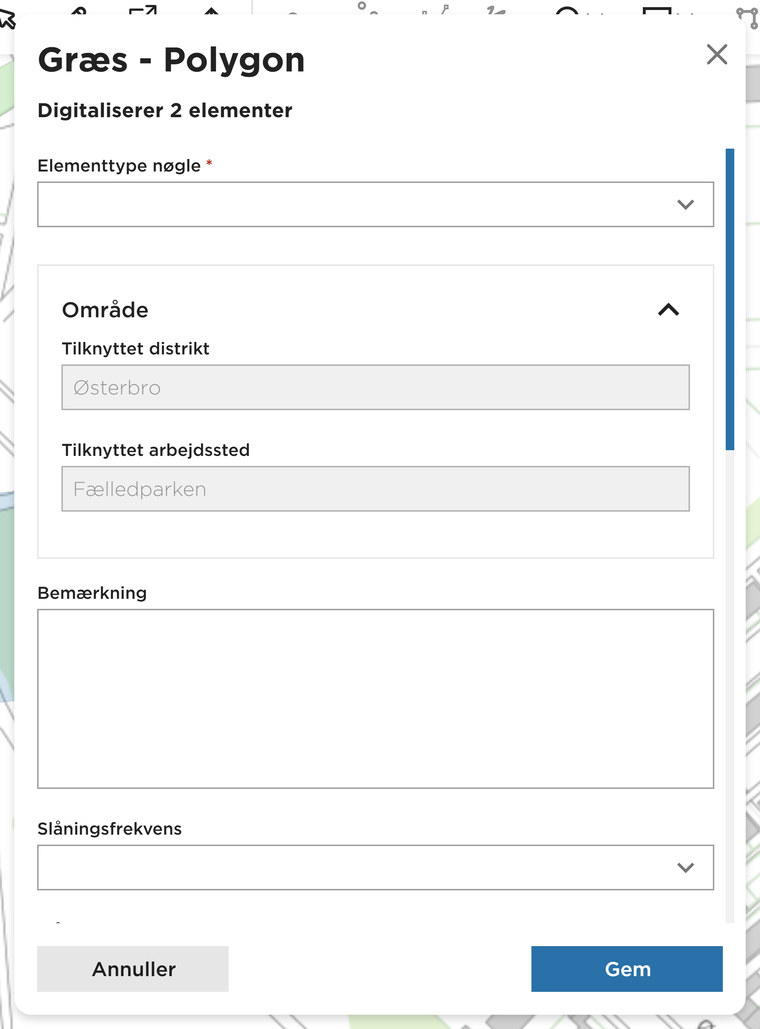Select the 'Bemærkning' label
The height and width of the screenshot is (1029, 760).
point(92,593)
